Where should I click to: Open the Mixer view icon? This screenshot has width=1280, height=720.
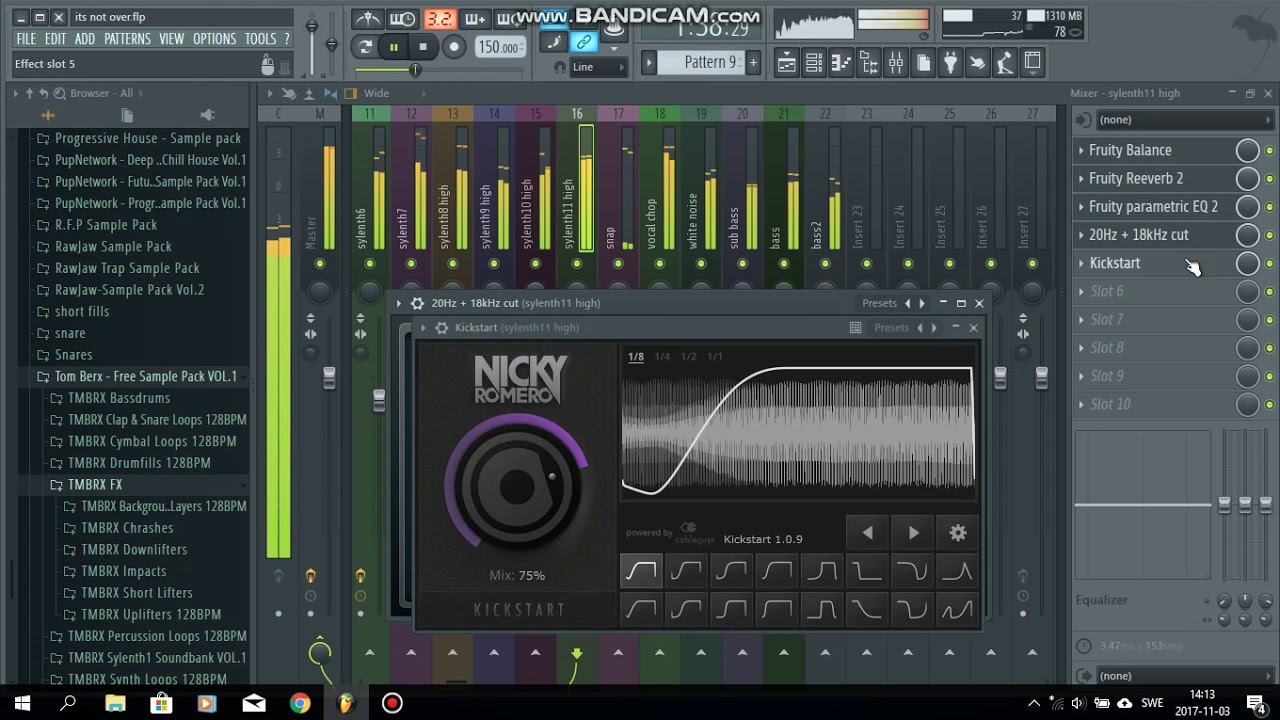tap(896, 63)
